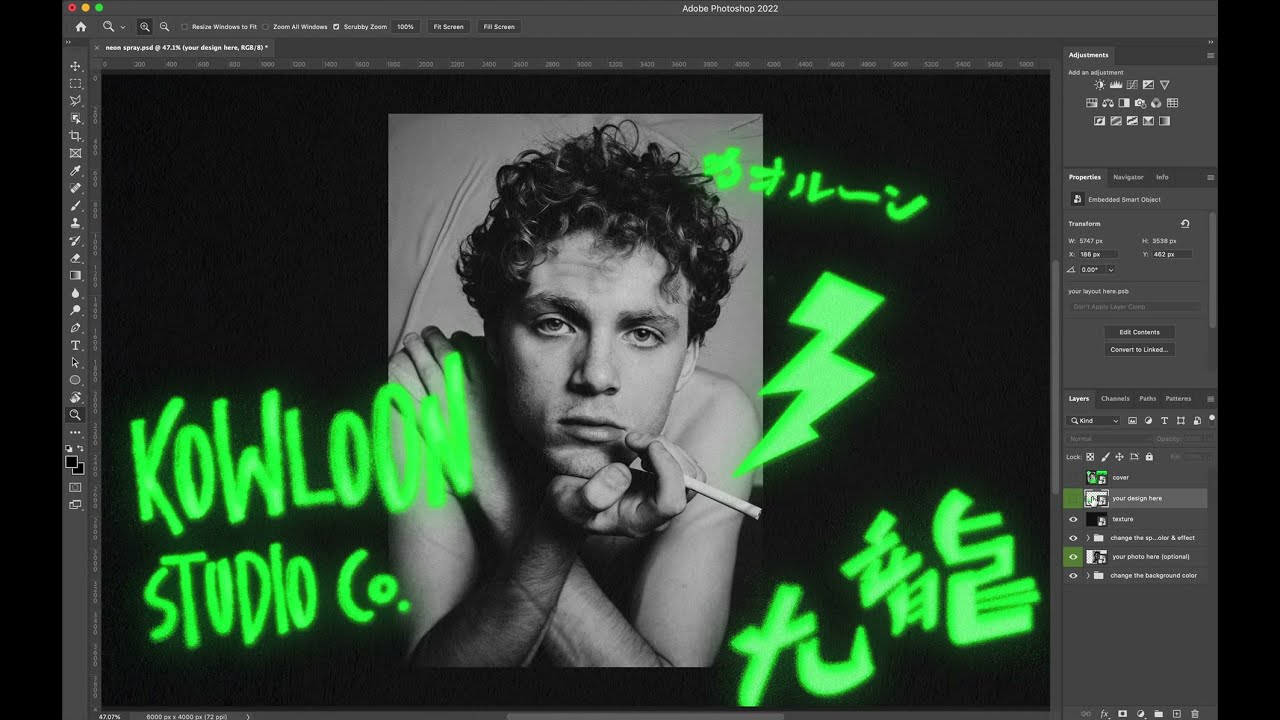This screenshot has width=1280, height=720.
Task: Select the Move tool
Action: (x=75, y=66)
